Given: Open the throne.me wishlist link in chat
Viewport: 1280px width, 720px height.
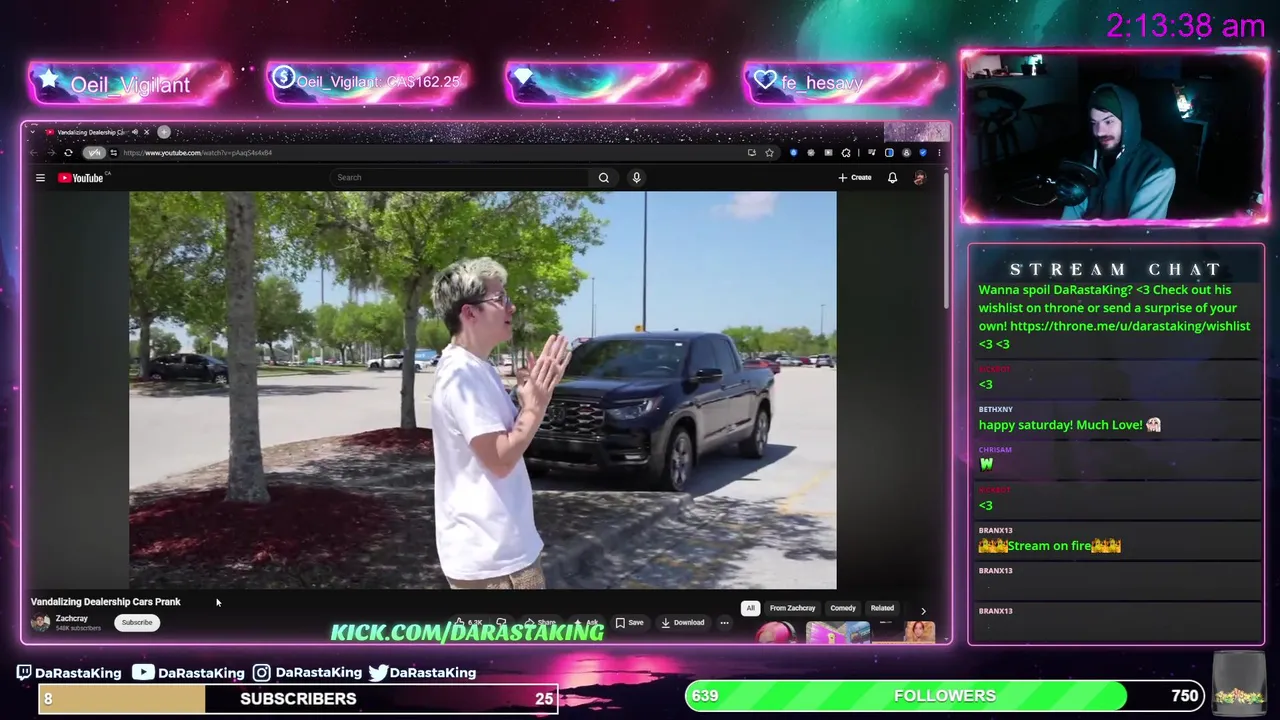Looking at the screenshot, I should tap(1130, 326).
